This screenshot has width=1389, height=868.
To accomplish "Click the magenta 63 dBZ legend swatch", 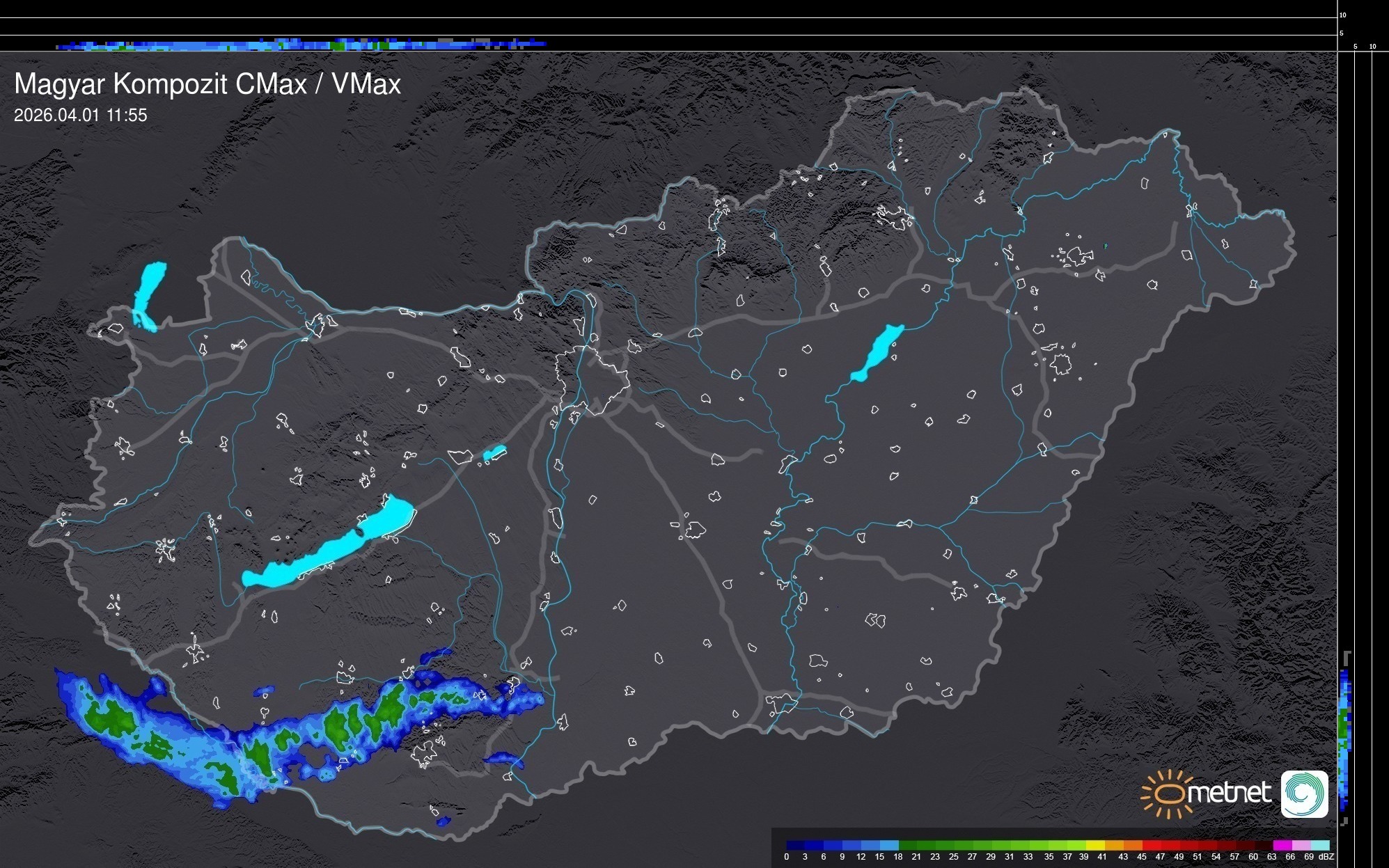I will (x=1281, y=845).
